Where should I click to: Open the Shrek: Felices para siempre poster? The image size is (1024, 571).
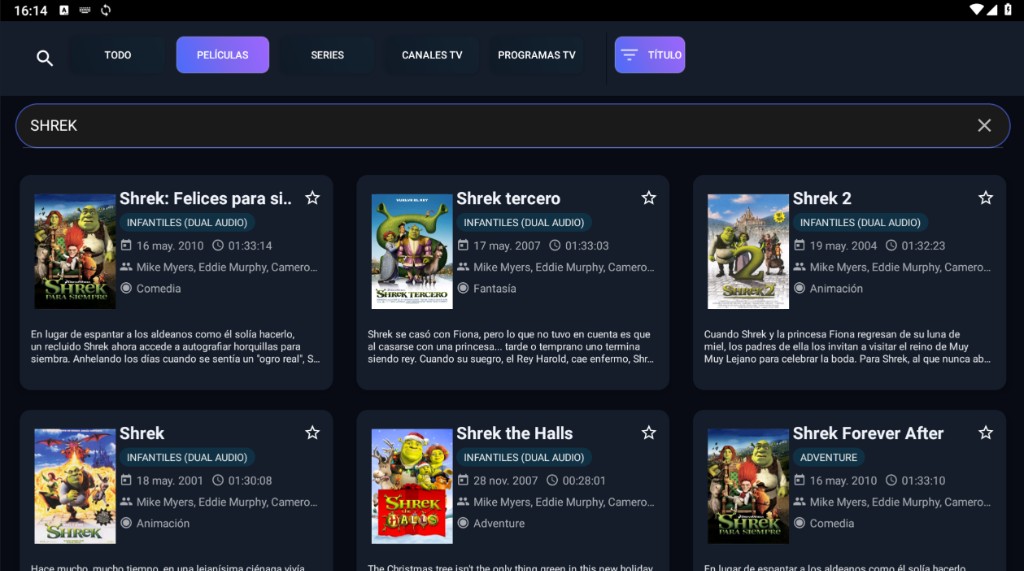click(75, 251)
